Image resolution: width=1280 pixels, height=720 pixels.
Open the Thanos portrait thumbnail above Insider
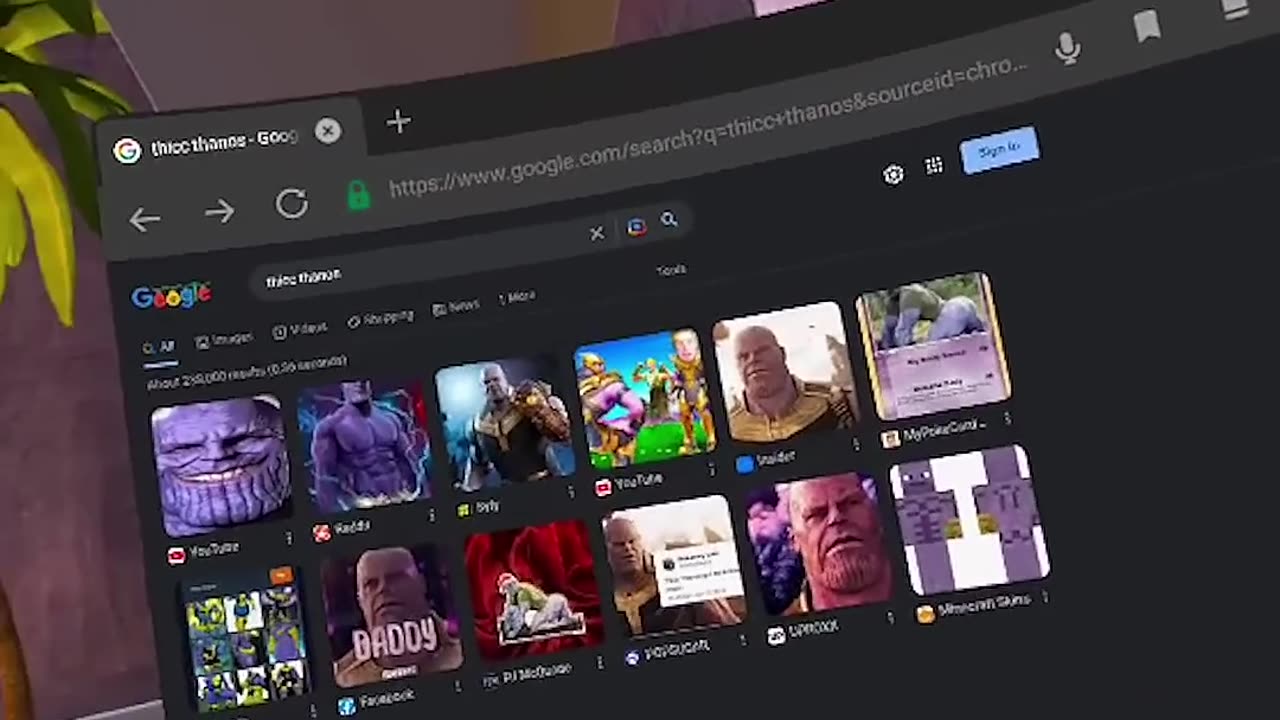pyautogui.click(x=786, y=374)
